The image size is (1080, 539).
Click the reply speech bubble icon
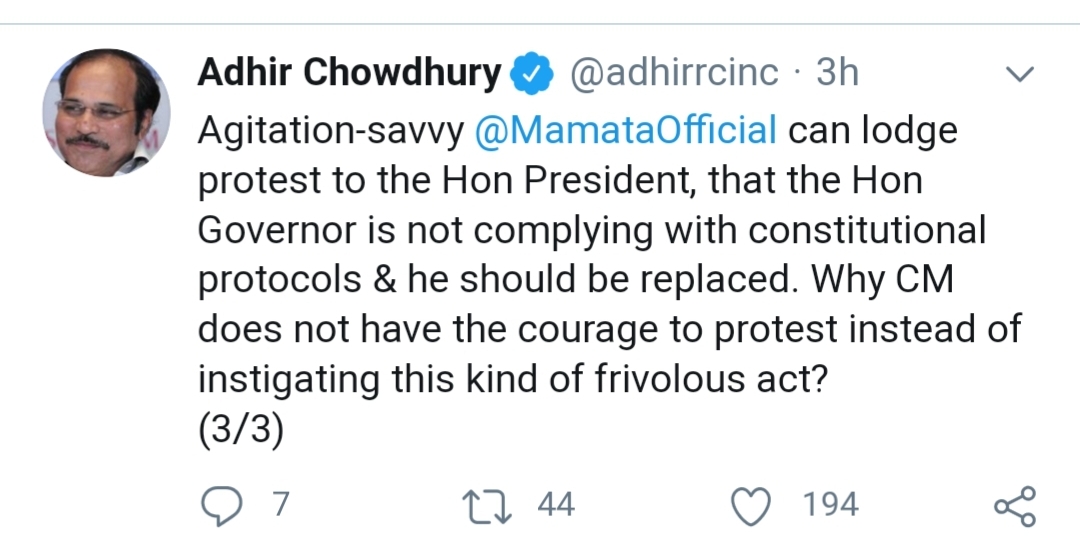pyautogui.click(x=221, y=506)
